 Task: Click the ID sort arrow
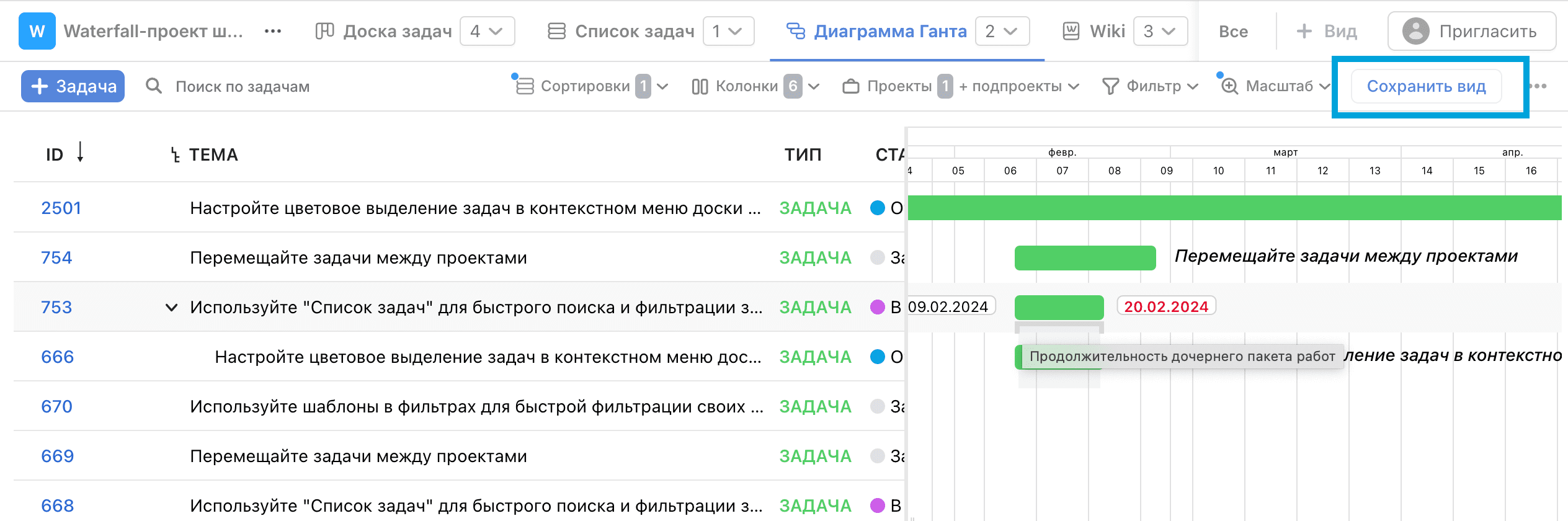tap(80, 152)
